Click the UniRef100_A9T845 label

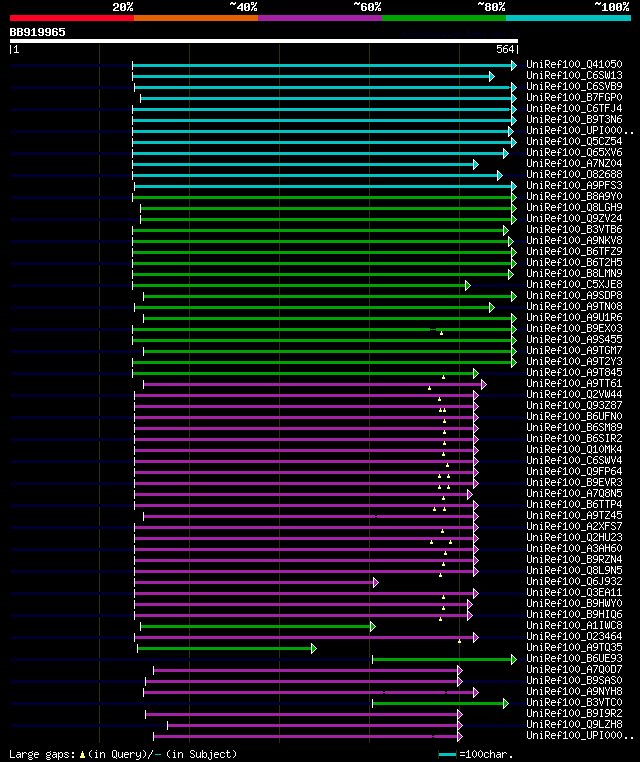[x=574, y=373]
